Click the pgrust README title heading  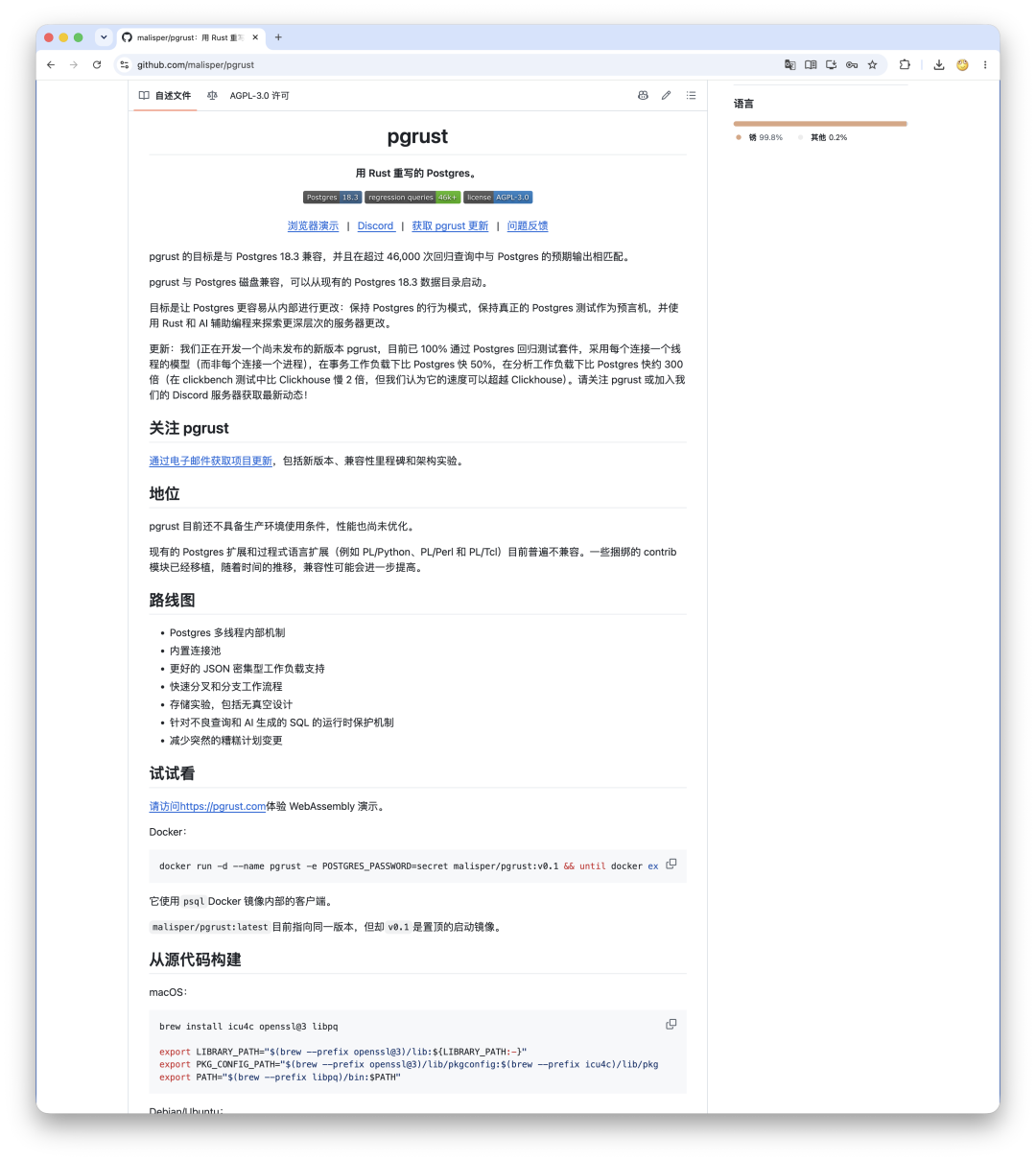(x=418, y=136)
